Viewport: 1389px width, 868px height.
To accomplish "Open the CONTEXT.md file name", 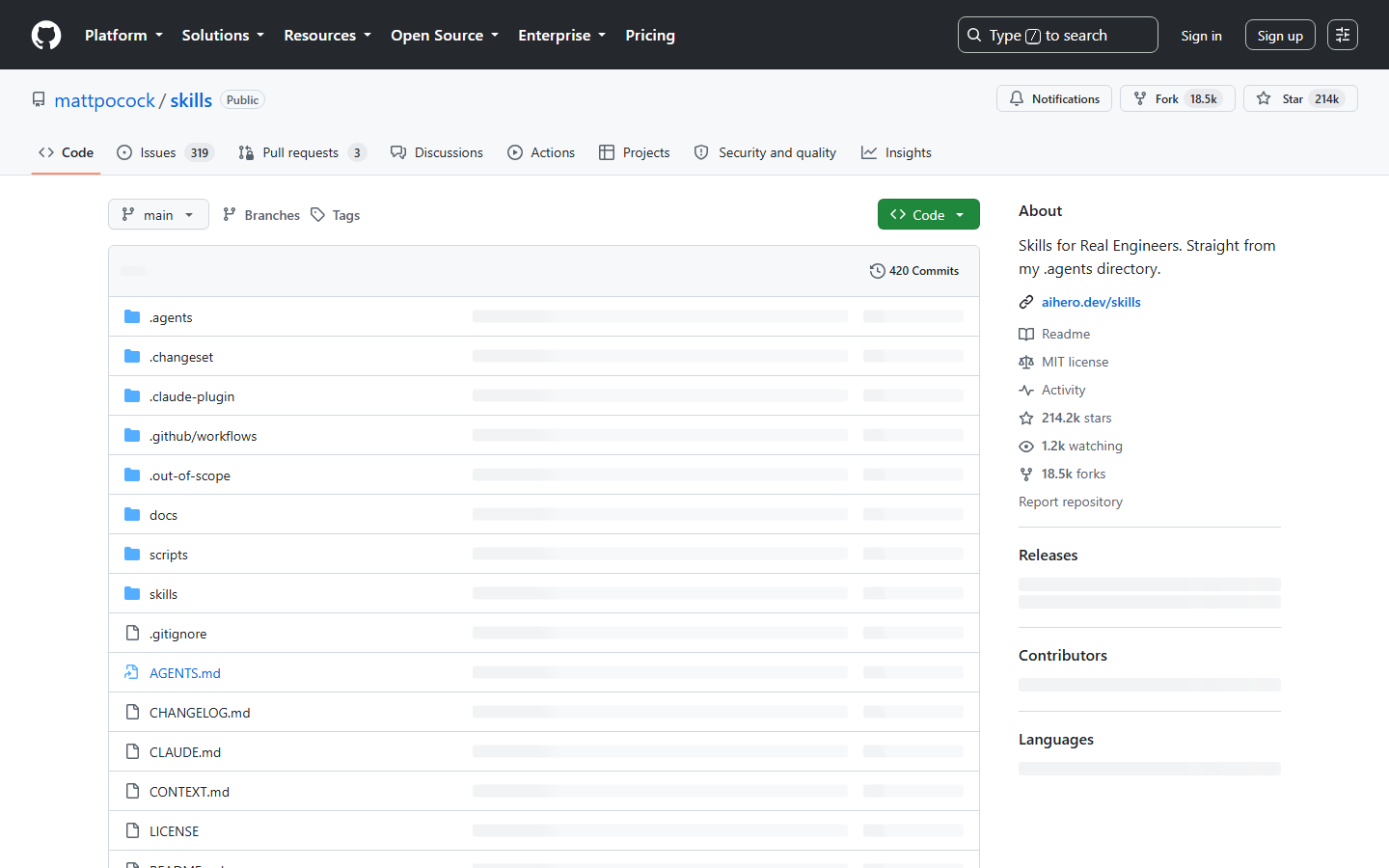I will 189,792.
